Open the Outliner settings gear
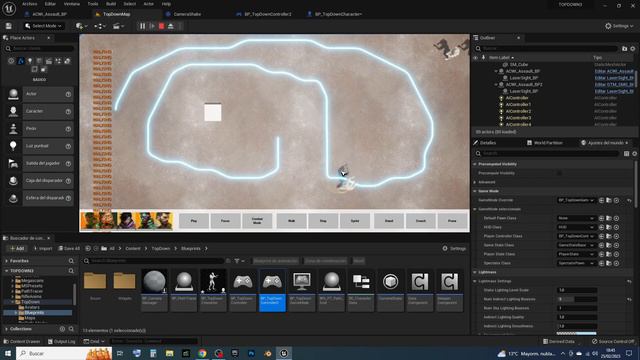The height and width of the screenshot is (360, 640). [633, 49]
